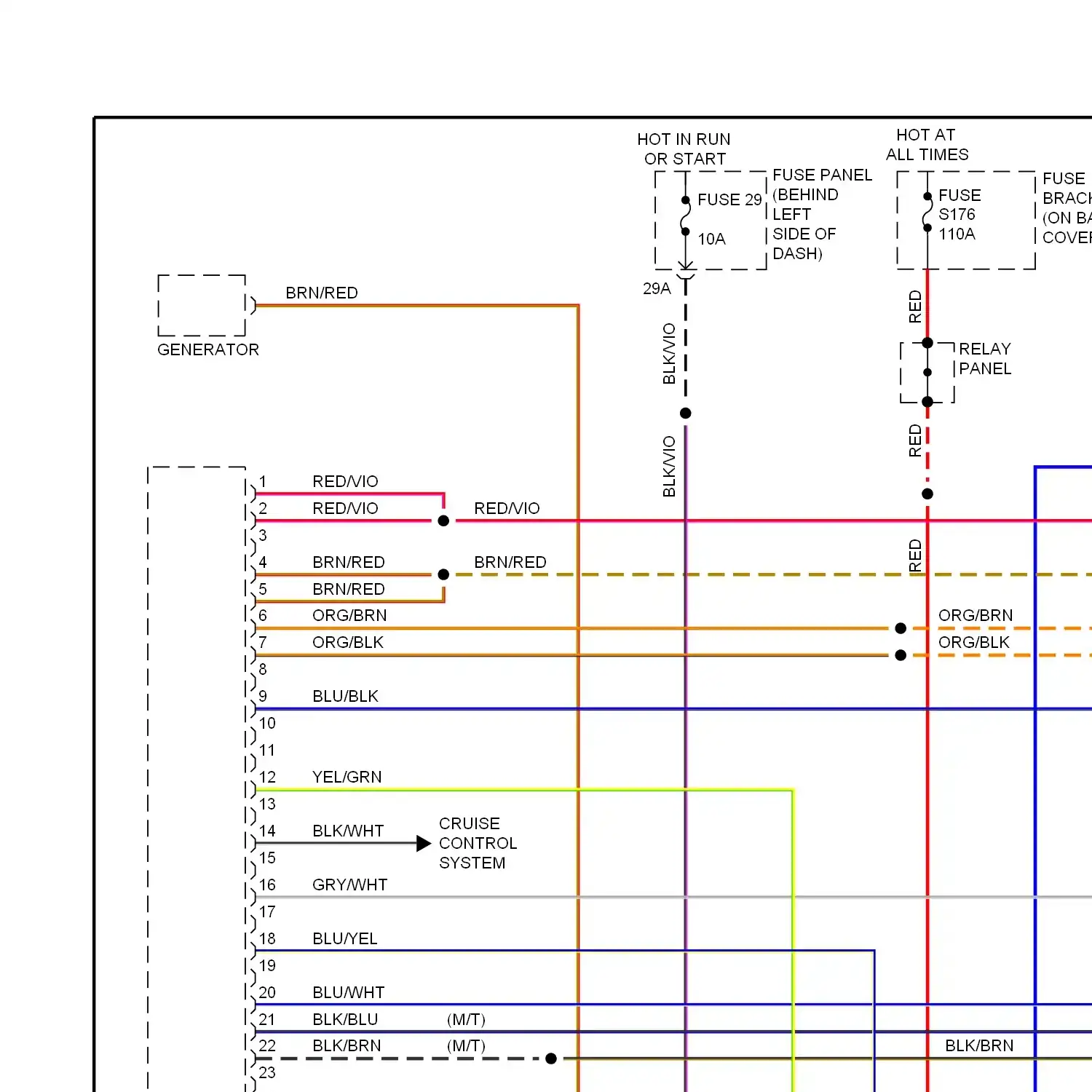The height and width of the screenshot is (1092, 1092).
Task: Click the "ORG/BRN" label at pin 6
Action: [349, 615]
